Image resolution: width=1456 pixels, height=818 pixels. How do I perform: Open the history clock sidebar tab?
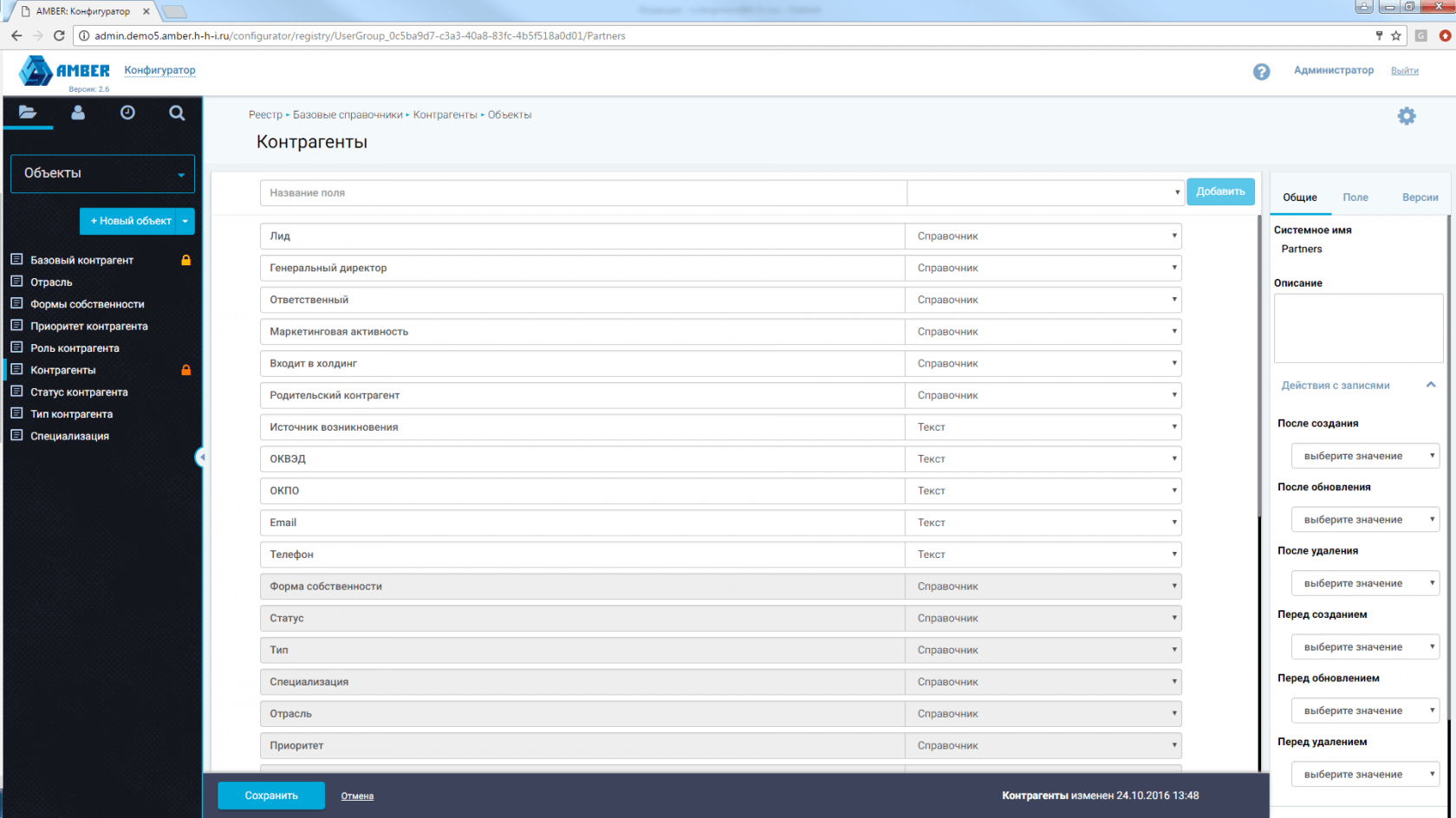pyautogui.click(x=127, y=113)
